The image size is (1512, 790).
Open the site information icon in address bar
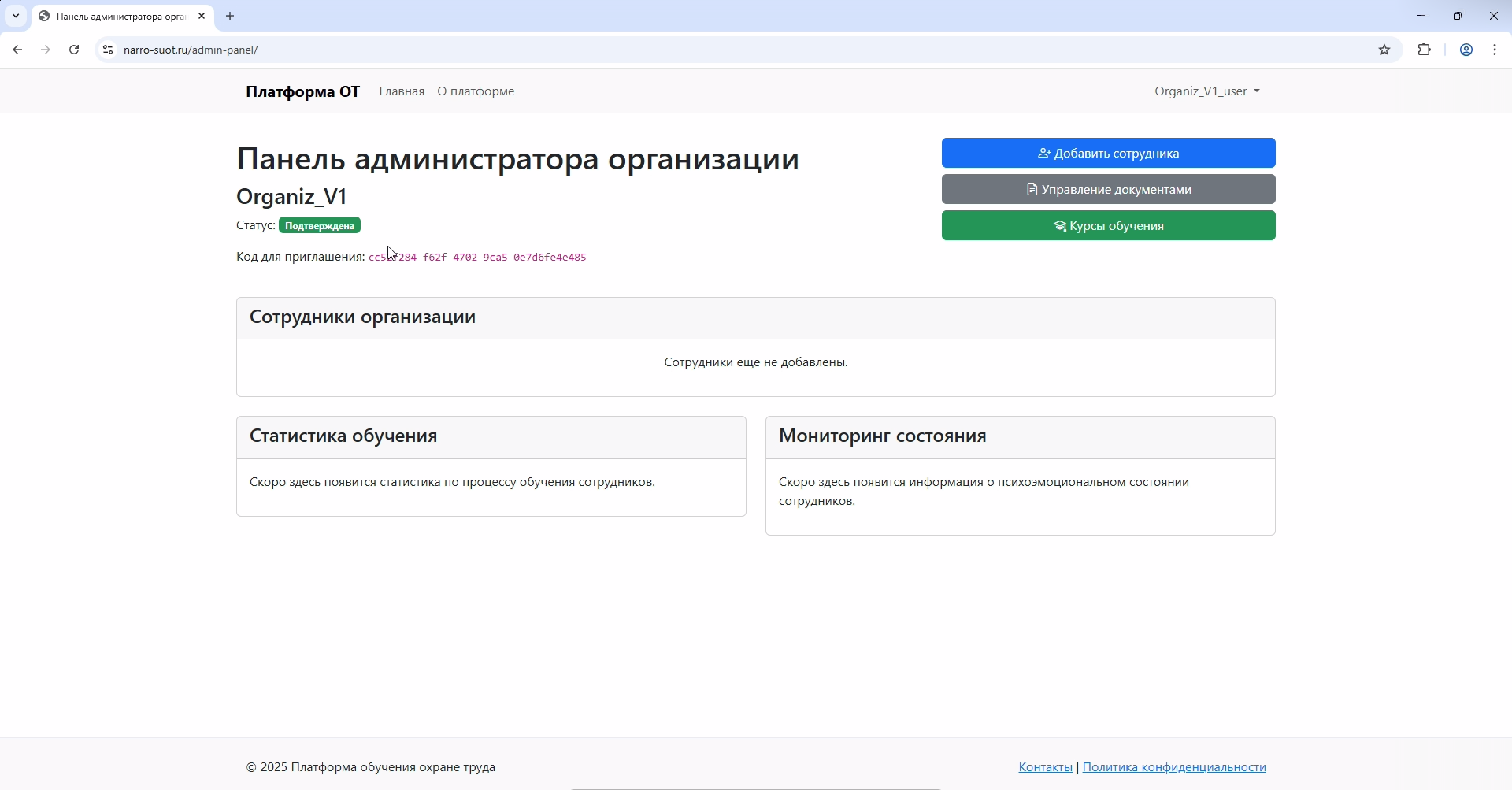(x=107, y=50)
